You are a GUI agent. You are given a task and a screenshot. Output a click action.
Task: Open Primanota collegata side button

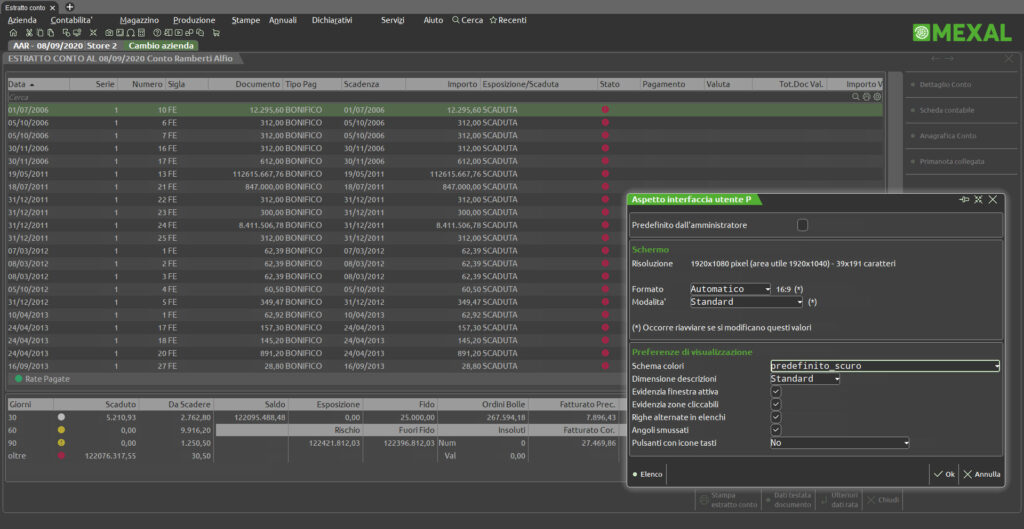[x=961, y=161]
